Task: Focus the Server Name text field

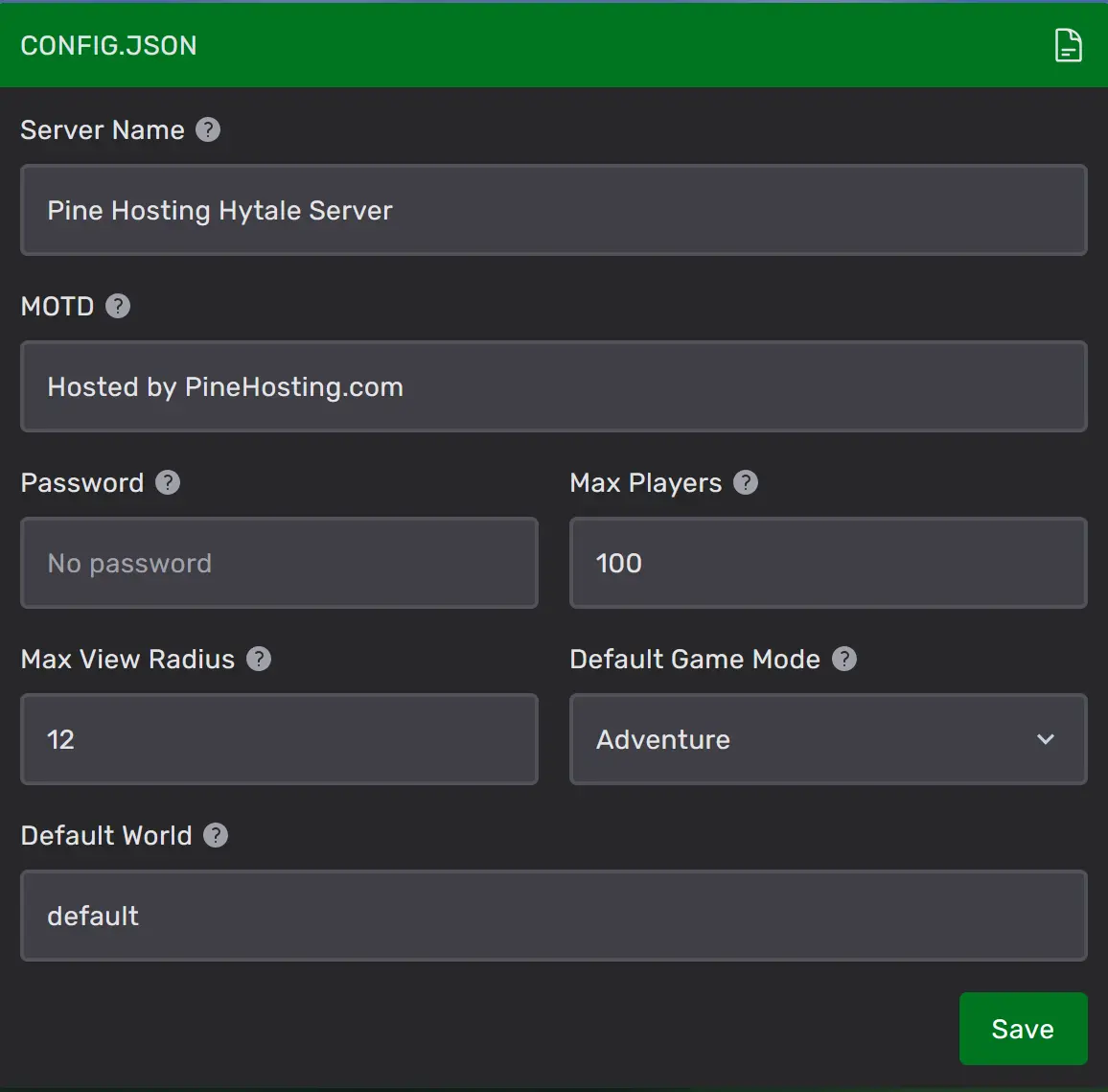Action: pos(553,210)
